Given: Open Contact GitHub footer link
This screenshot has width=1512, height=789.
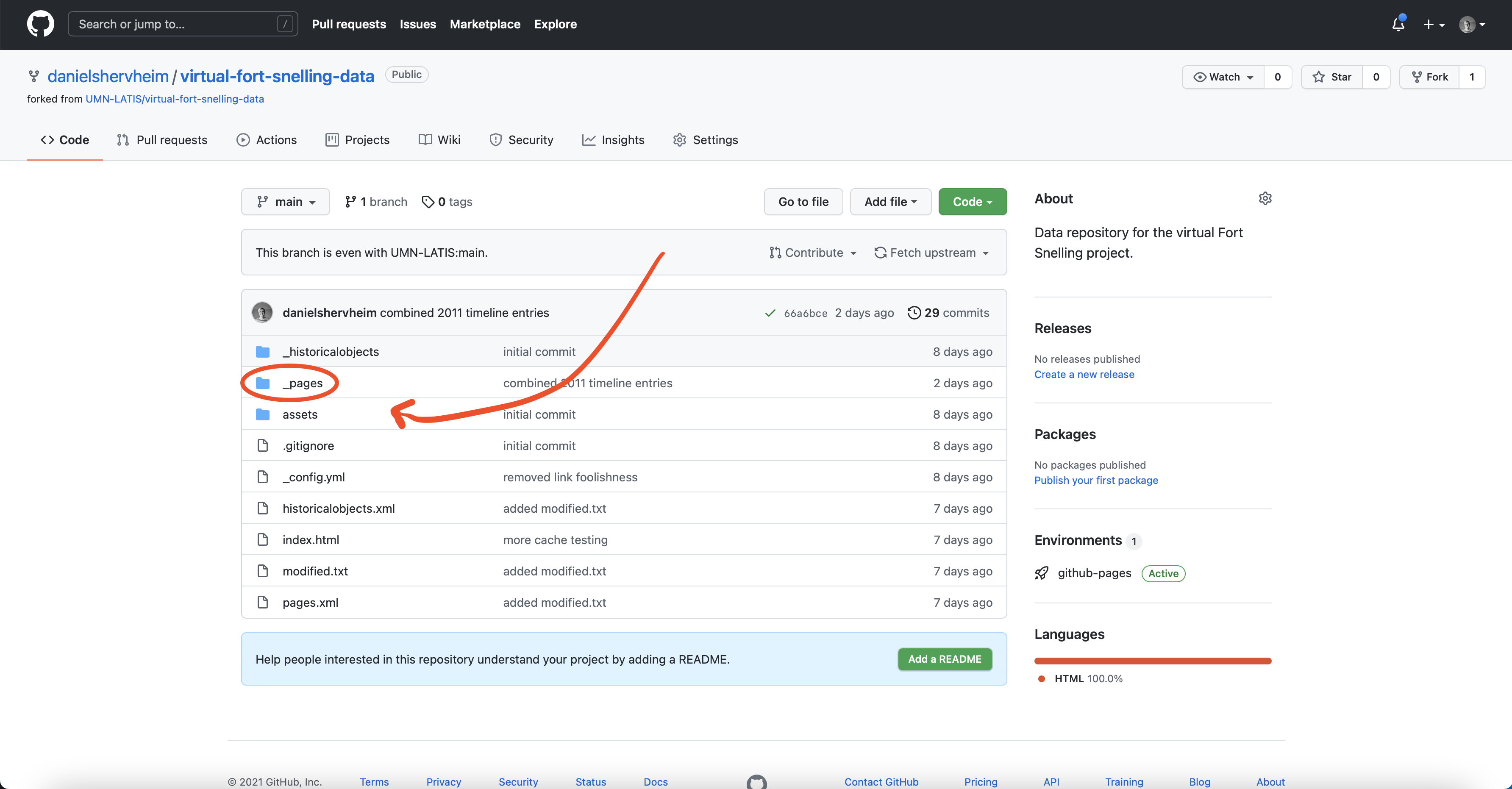Looking at the screenshot, I should 881,781.
